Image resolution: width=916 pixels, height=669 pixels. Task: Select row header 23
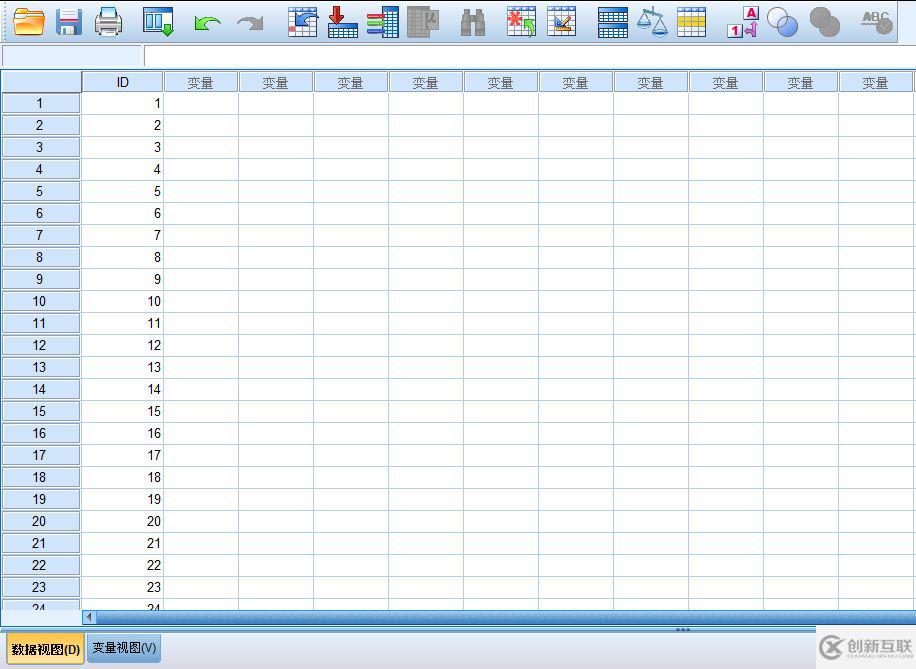[x=41, y=587]
